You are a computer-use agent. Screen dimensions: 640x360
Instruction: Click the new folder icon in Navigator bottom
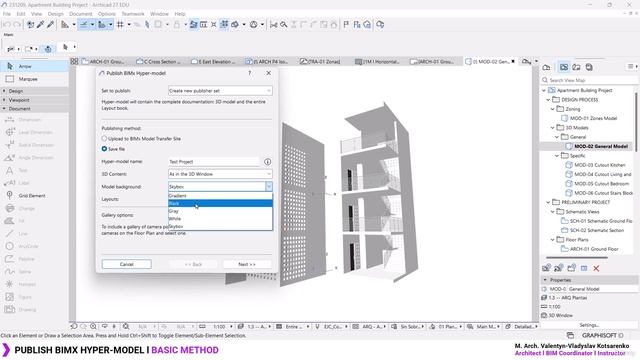coord(571,268)
